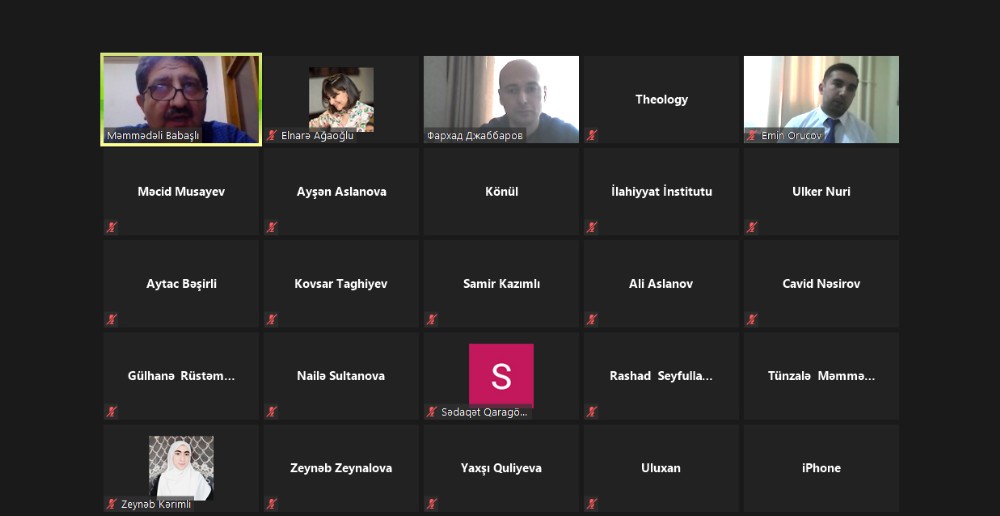Select Məmmədəli Babaşlı's active video tile
The image size is (1000, 516).
point(181,100)
